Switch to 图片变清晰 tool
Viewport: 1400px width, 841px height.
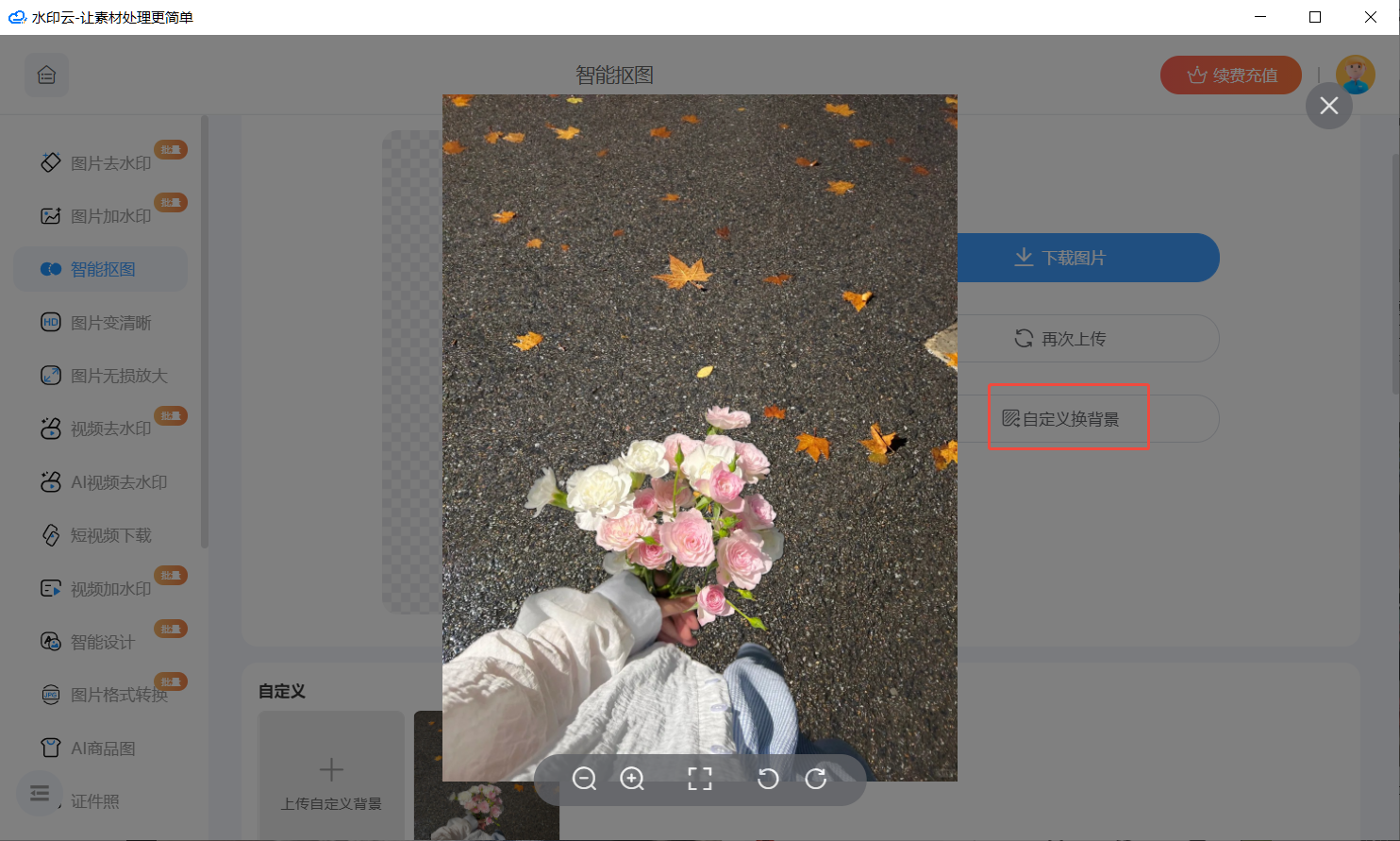pos(110,323)
